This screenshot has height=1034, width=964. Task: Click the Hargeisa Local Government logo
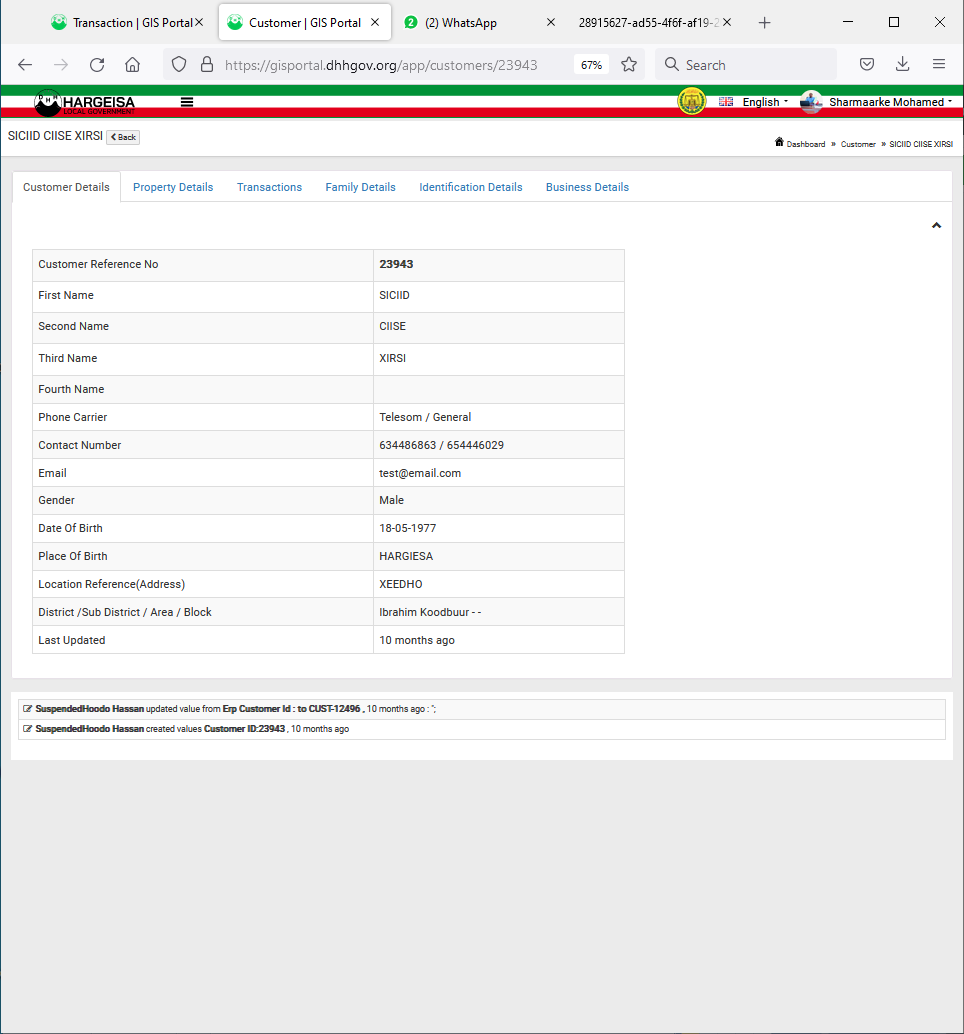click(84, 103)
